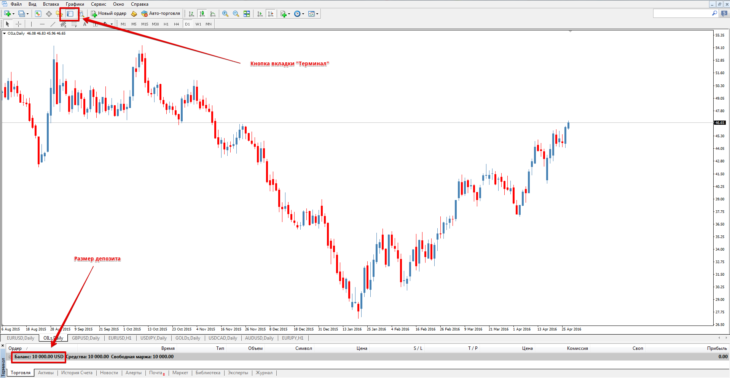Image resolution: width=730 pixels, height=378 pixels.
Task: Click the Новый ордер button
Action: click(x=108, y=14)
